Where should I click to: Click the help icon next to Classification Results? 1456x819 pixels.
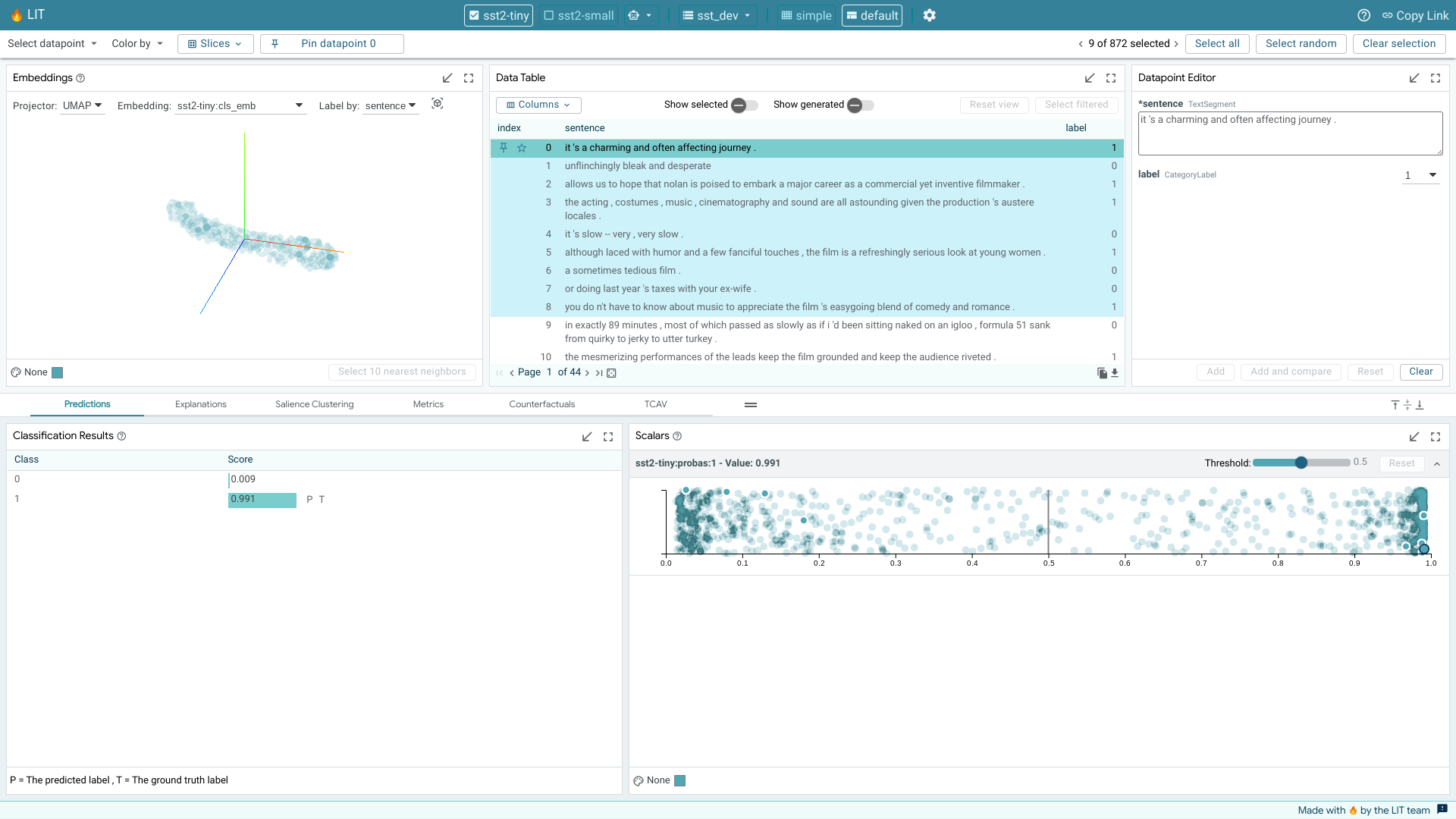click(122, 436)
